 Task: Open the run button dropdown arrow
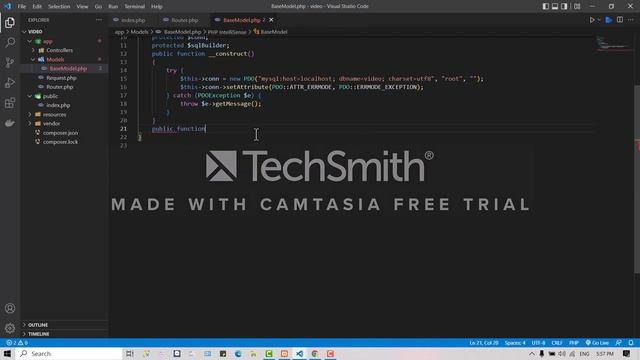tap(599, 20)
